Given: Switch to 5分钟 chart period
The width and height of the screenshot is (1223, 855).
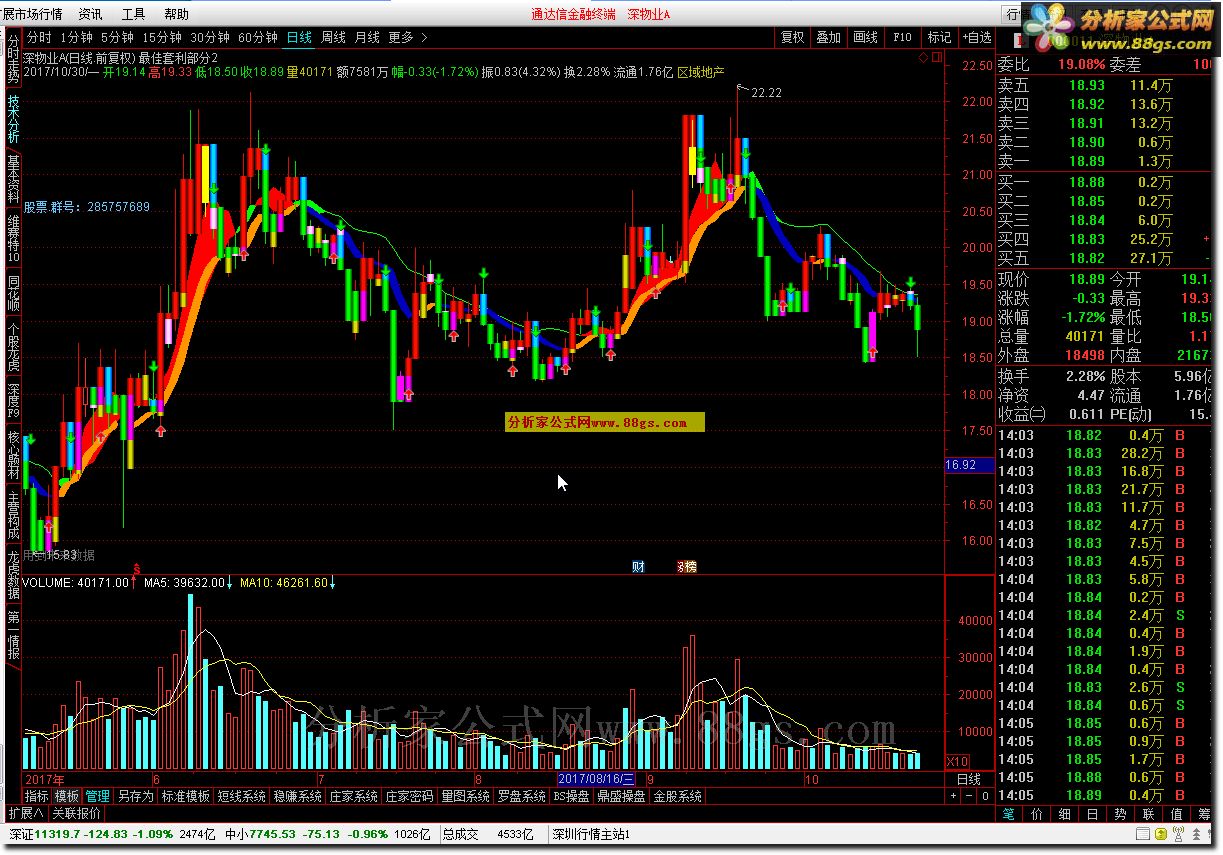Looking at the screenshot, I should (x=117, y=37).
